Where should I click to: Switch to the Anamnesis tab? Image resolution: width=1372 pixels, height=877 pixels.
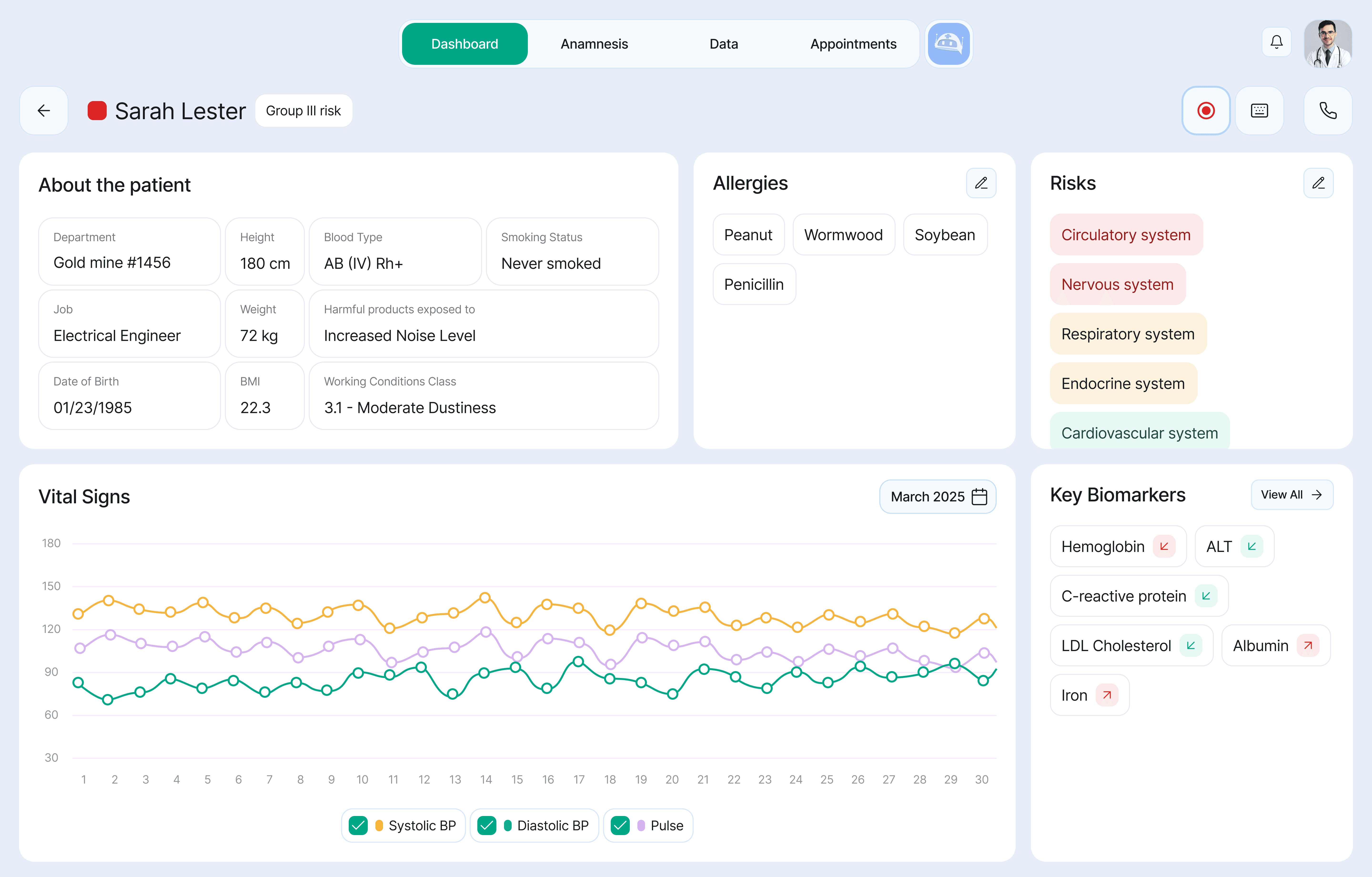594,44
